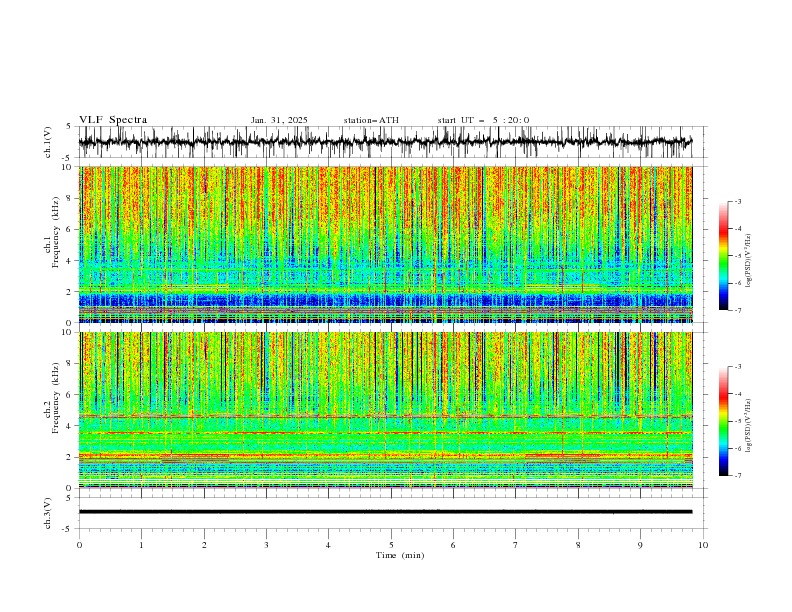Click the "-5" tick of the ch.3(V) axis
The width and height of the screenshot is (792, 612).
68,529
